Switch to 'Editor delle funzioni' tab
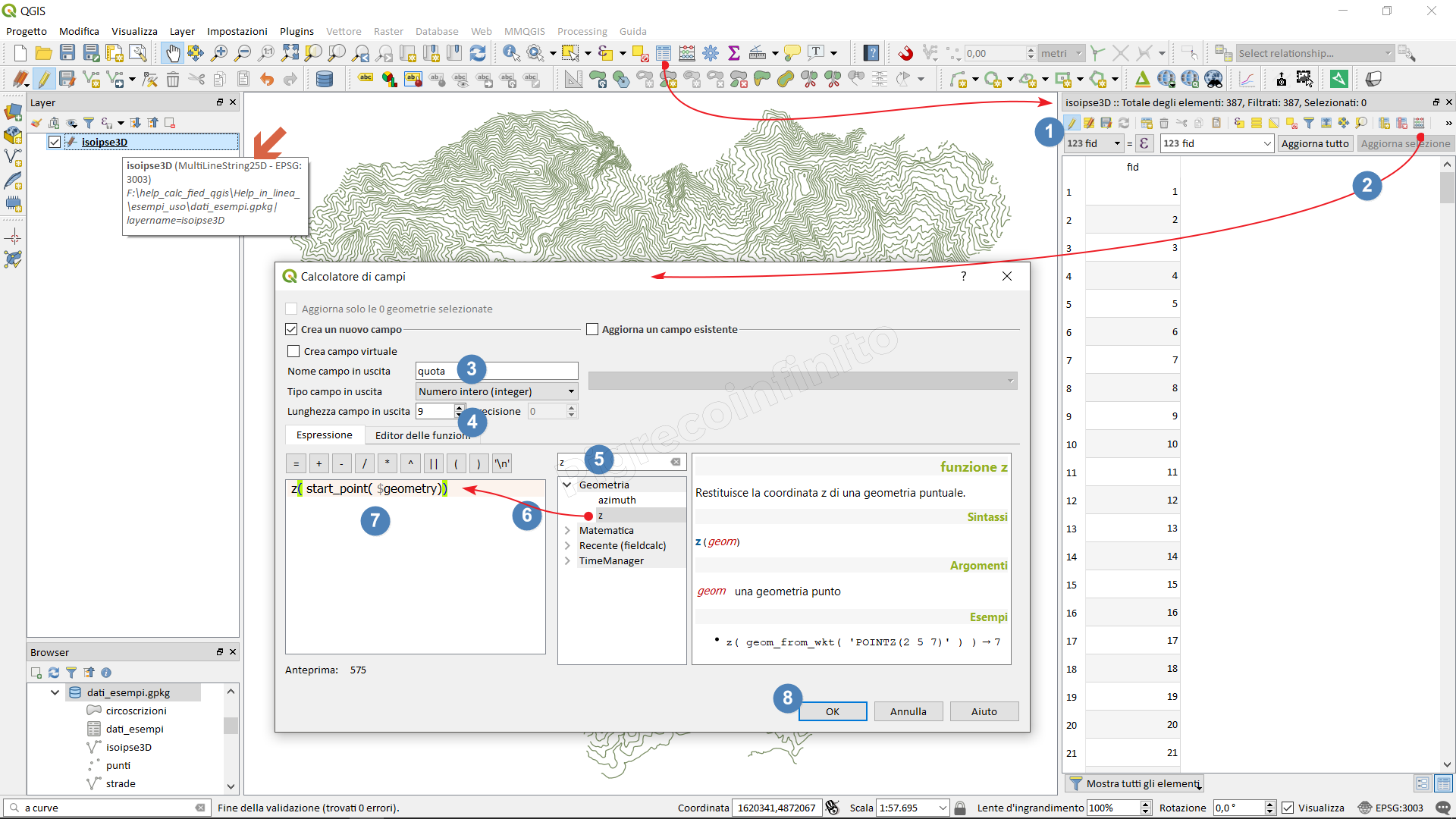This screenshot has height=819, width=1456. pos(422,435)
